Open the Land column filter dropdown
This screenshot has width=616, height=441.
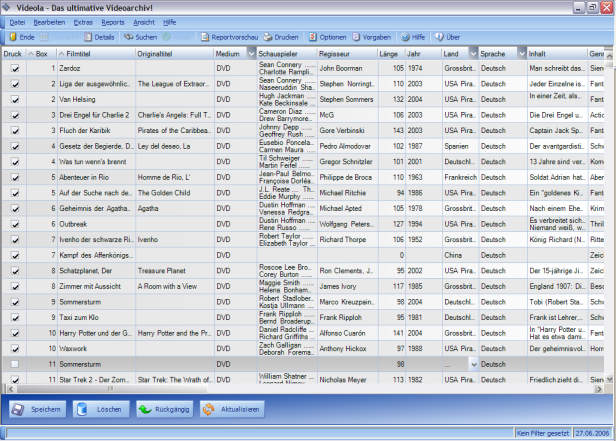(472, 53)
